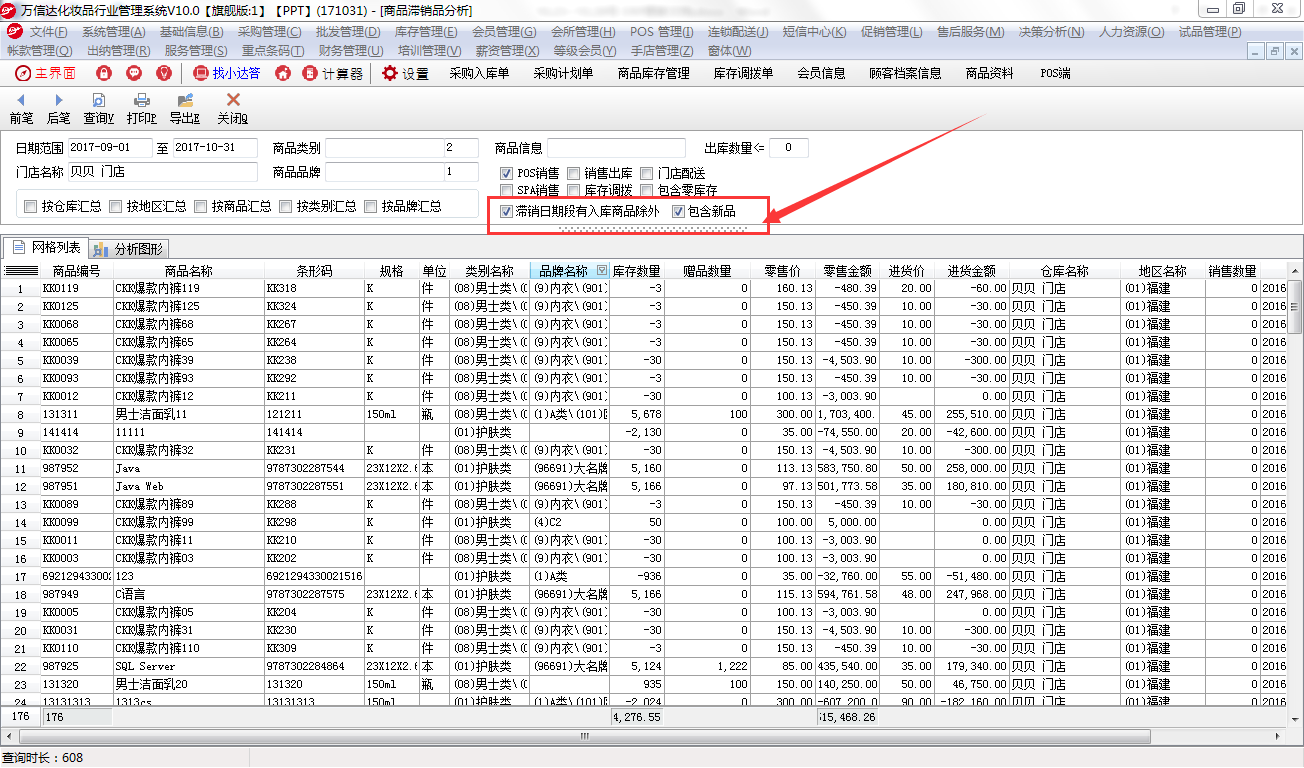This screenshot has height=768, width=1304.
Task: Open 商品资料 shortcut
Action: [x=989, y=73]
